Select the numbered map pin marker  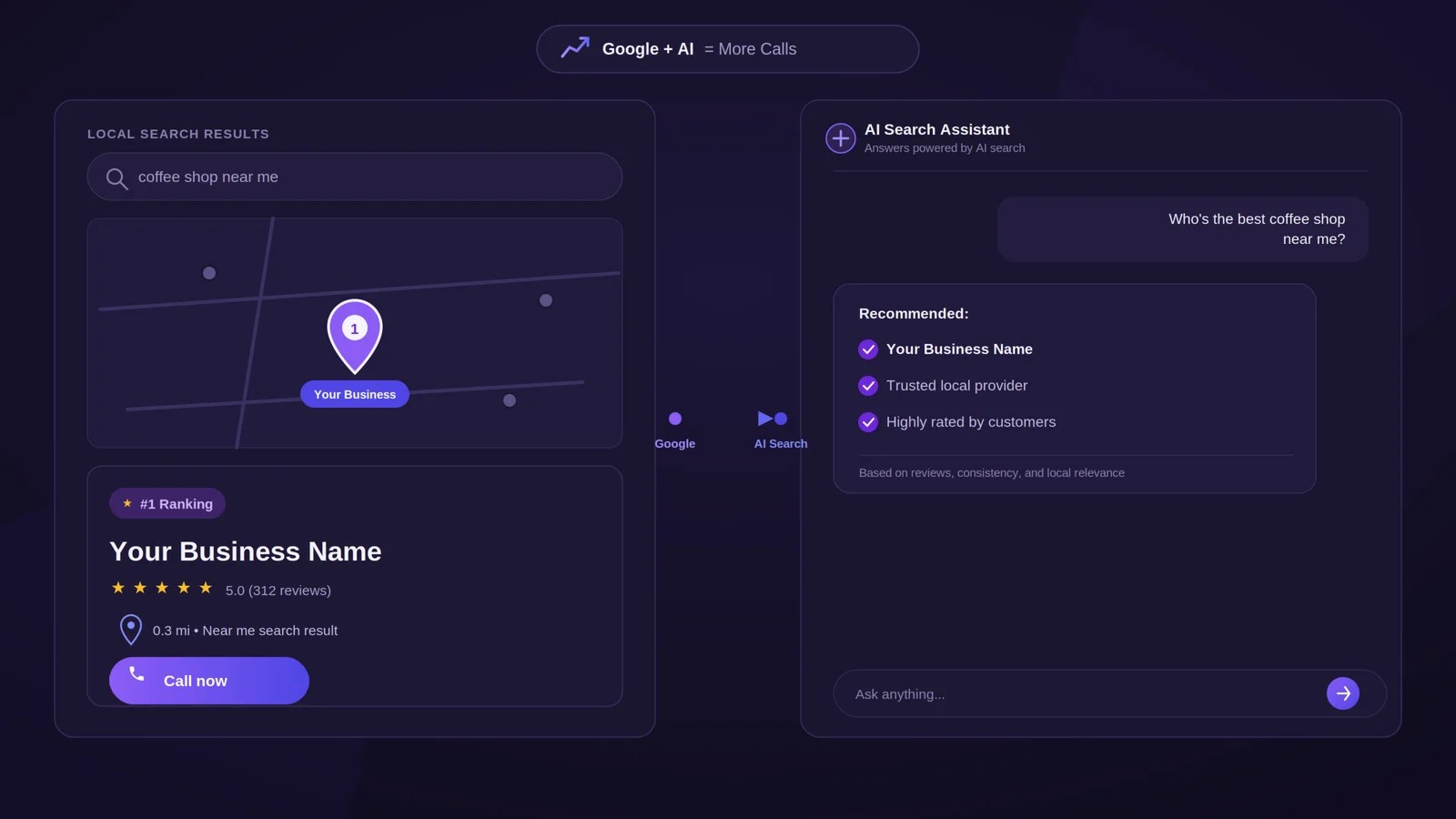(x=355, y=336)
